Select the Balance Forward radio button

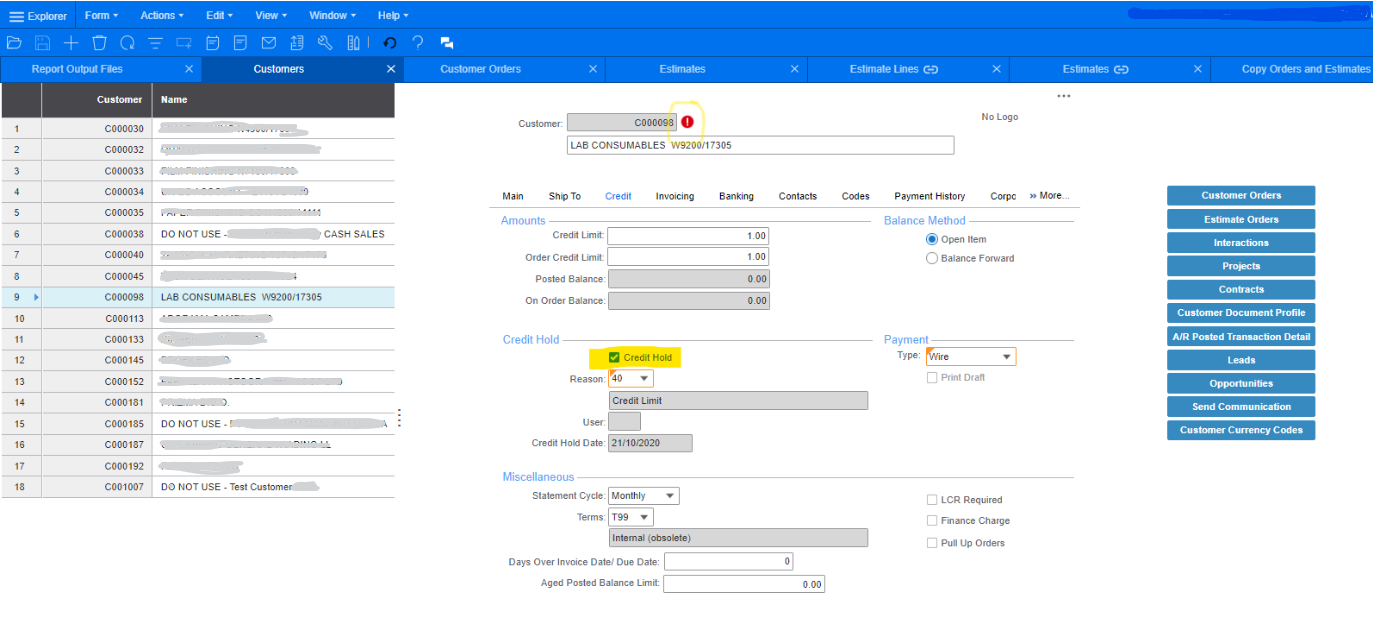932,258
